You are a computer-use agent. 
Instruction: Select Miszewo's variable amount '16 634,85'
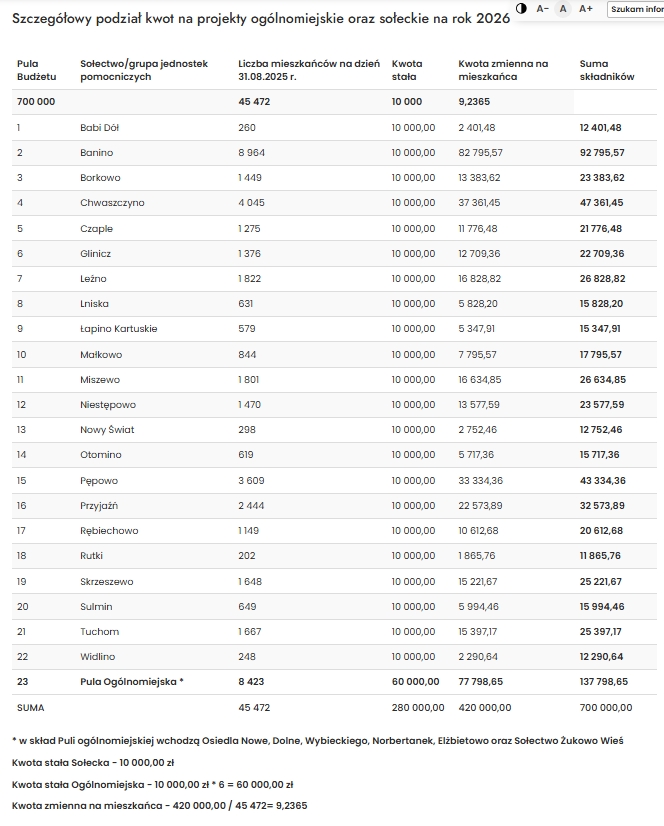click(480, 380)
